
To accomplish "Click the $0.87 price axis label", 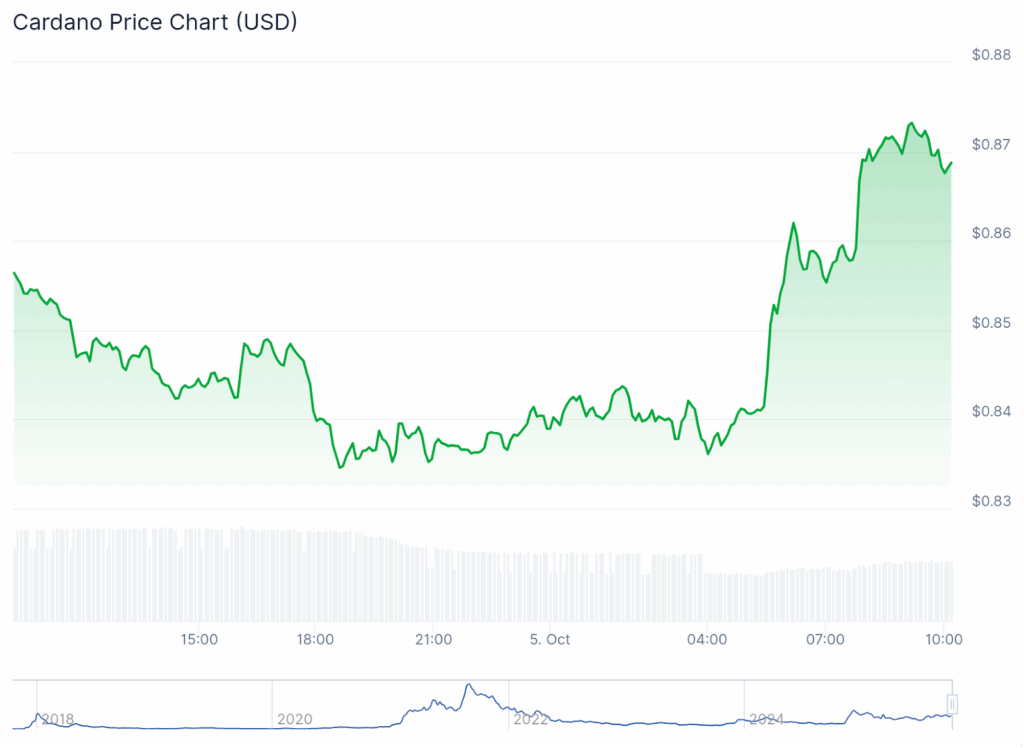I will coord(991,144).
